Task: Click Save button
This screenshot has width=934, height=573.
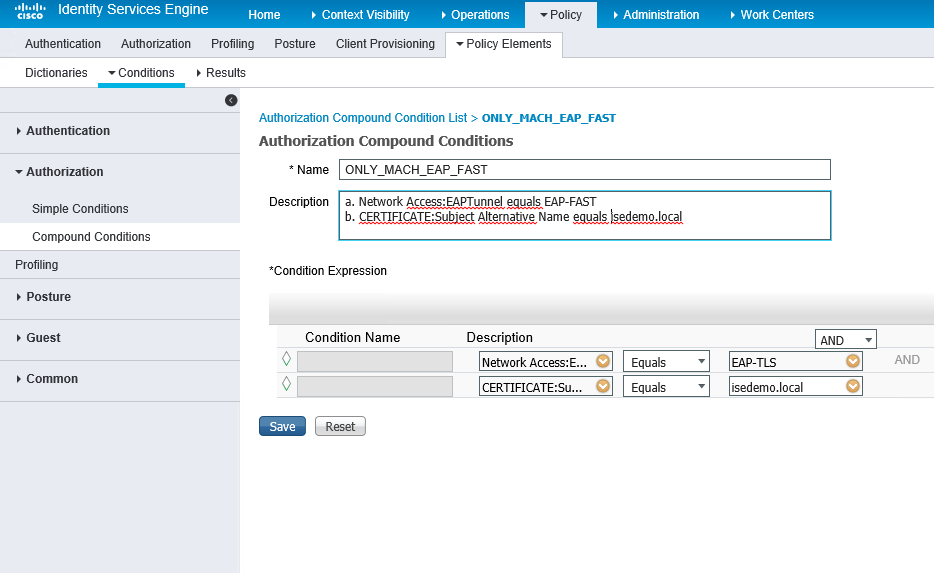Action: tap(282, 426)
